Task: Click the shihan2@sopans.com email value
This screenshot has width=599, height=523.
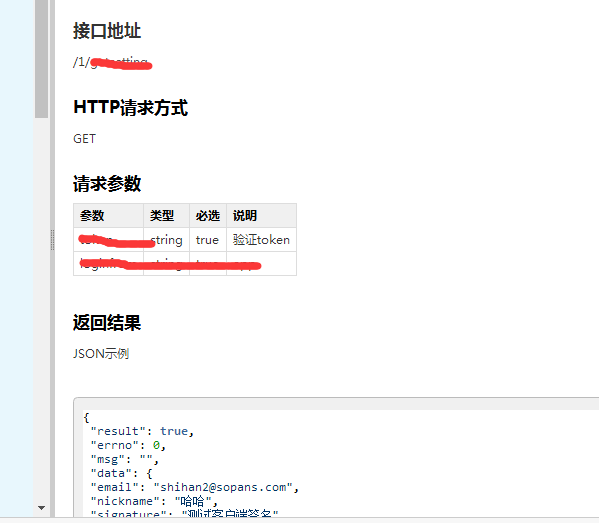Action: click(x=223, y=487)
